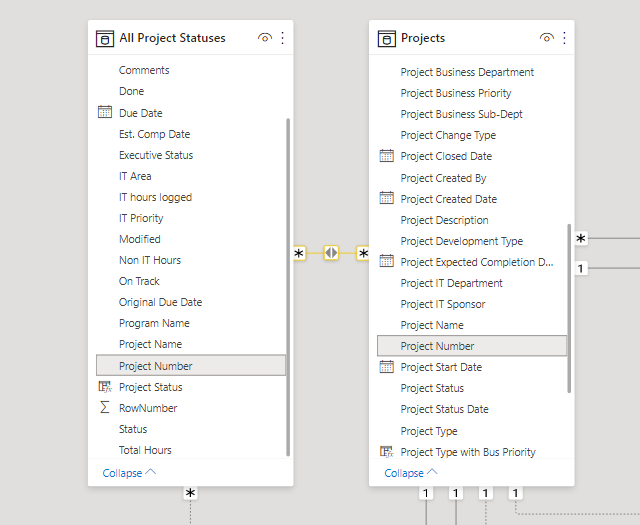The width and height of the screenshot is (640, 525).
Task: Click calendar icon beside Project Closed Date
Action: (387, 156)
